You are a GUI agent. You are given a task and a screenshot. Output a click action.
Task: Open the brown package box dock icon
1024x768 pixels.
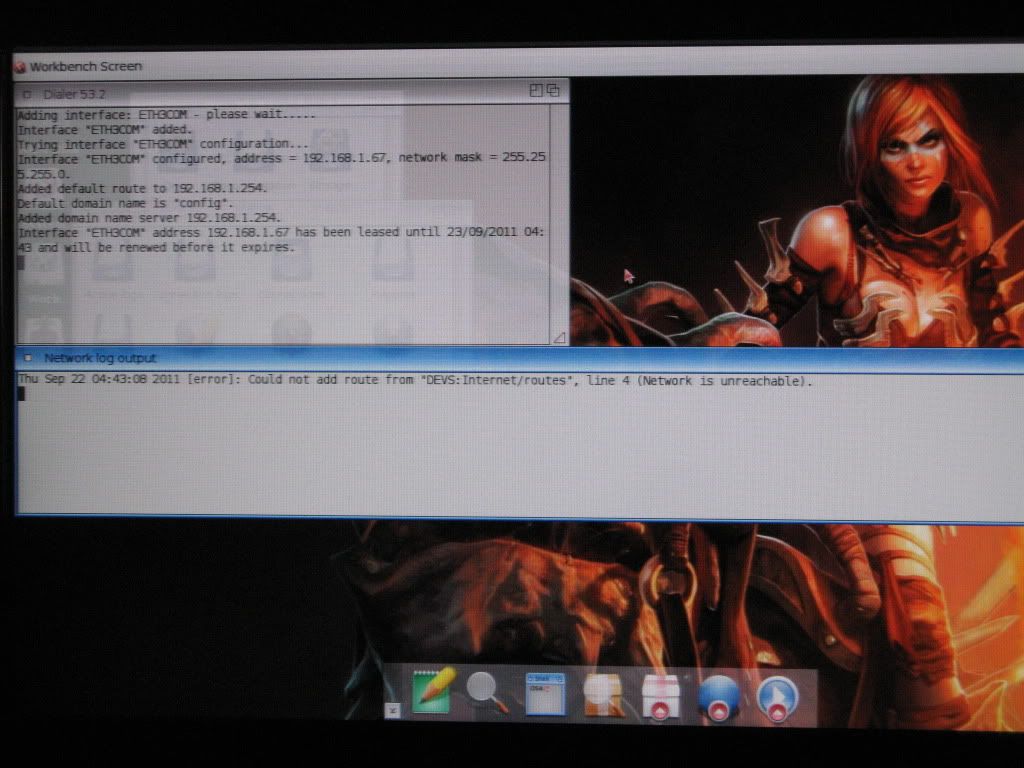click(x=601, y=695)
